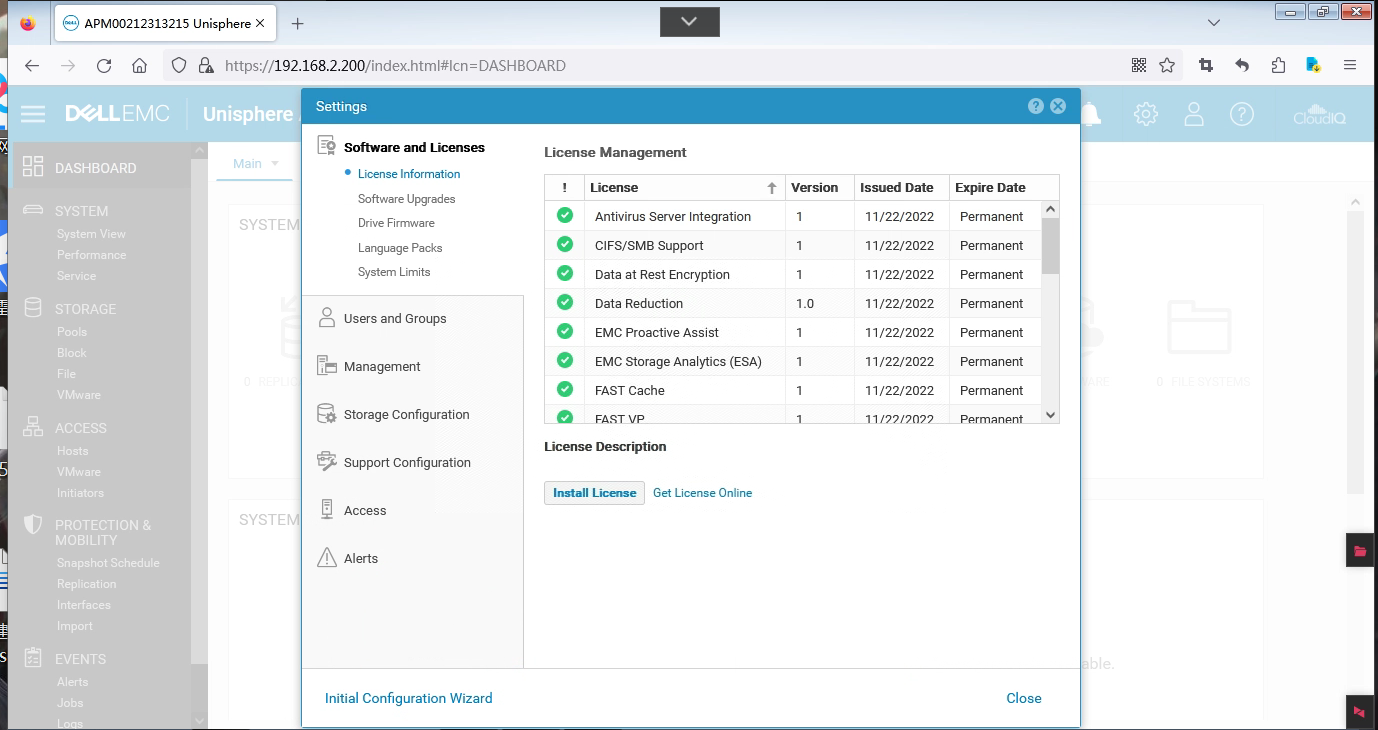Click the Storage cylinder icon in sidebar

pos(33,308)
